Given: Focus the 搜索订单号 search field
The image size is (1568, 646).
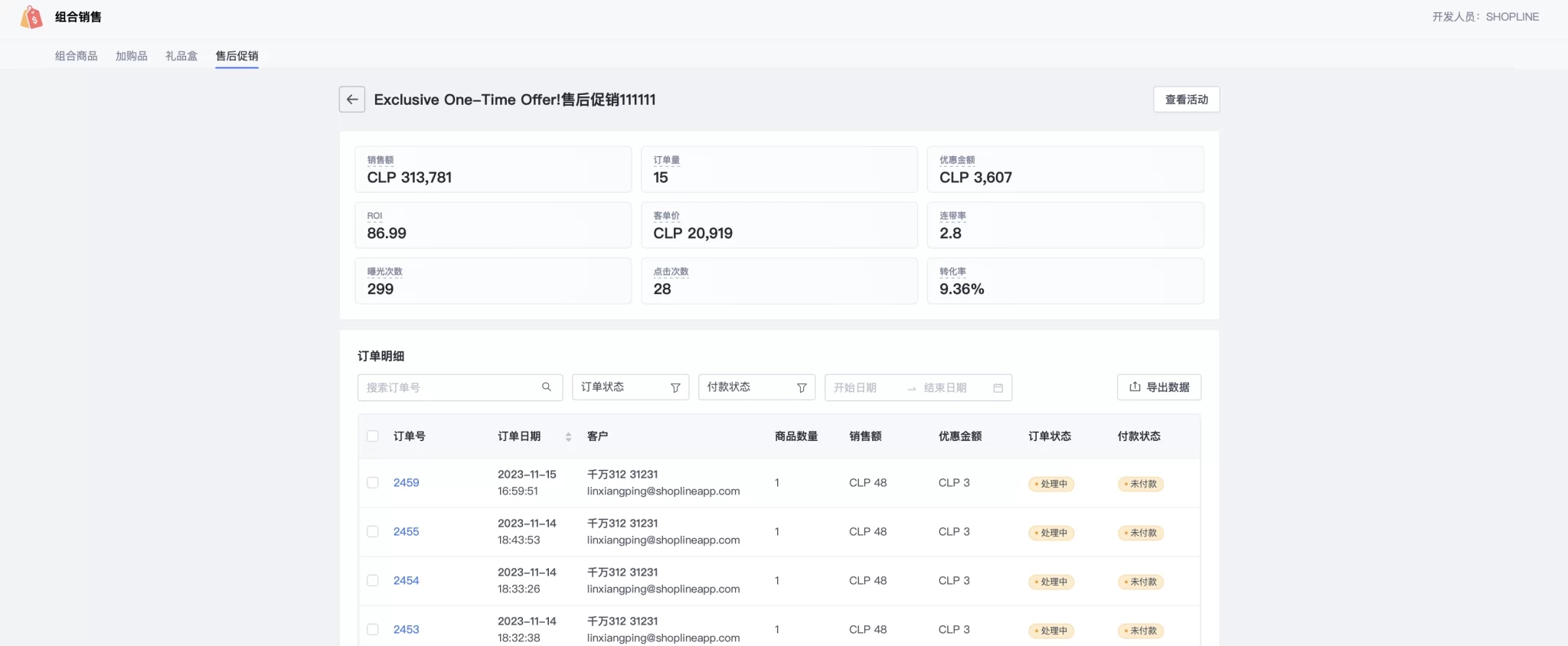Looking at the screenshot, I should point(460,387).
